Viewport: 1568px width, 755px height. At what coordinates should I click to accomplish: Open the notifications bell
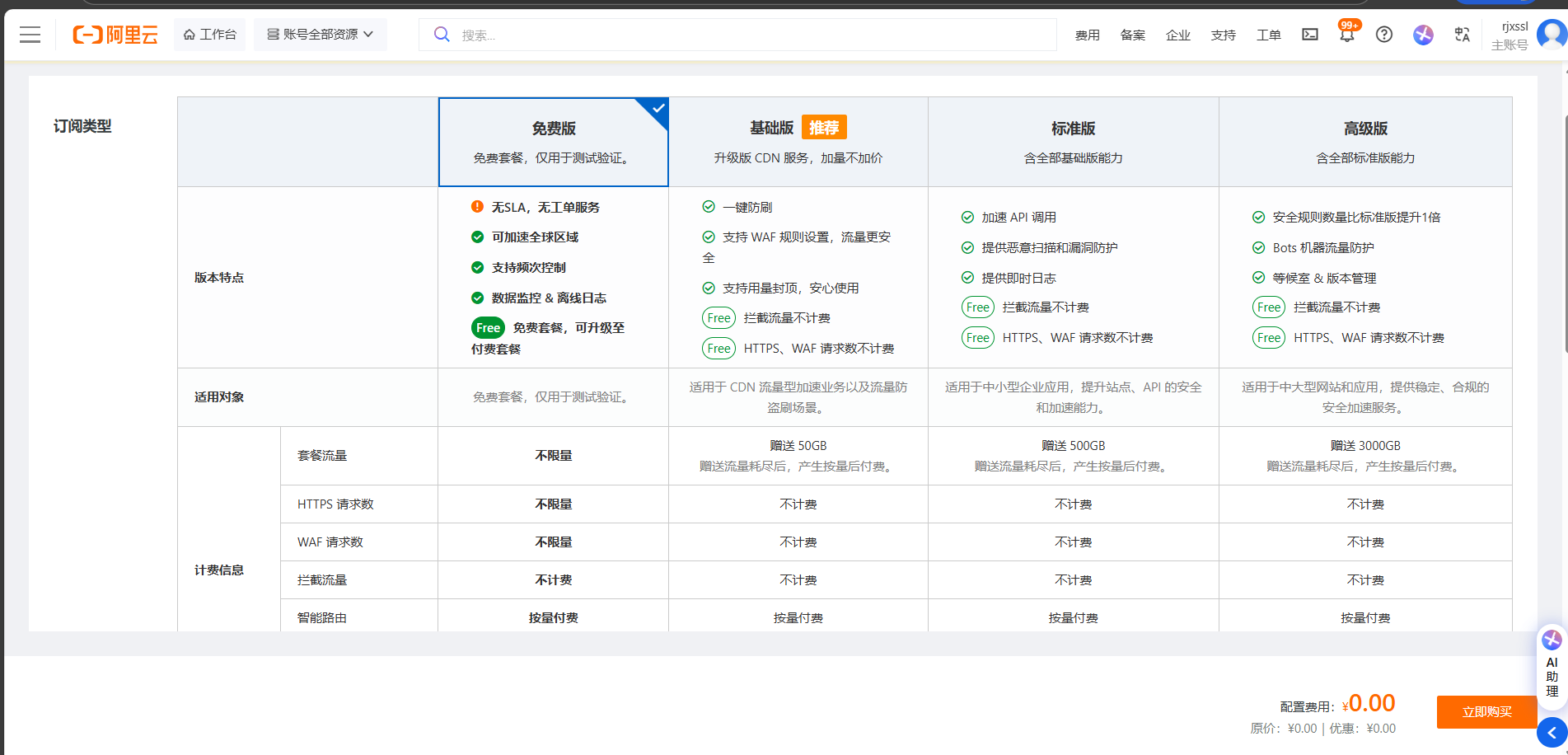(x=1346, y=35)
